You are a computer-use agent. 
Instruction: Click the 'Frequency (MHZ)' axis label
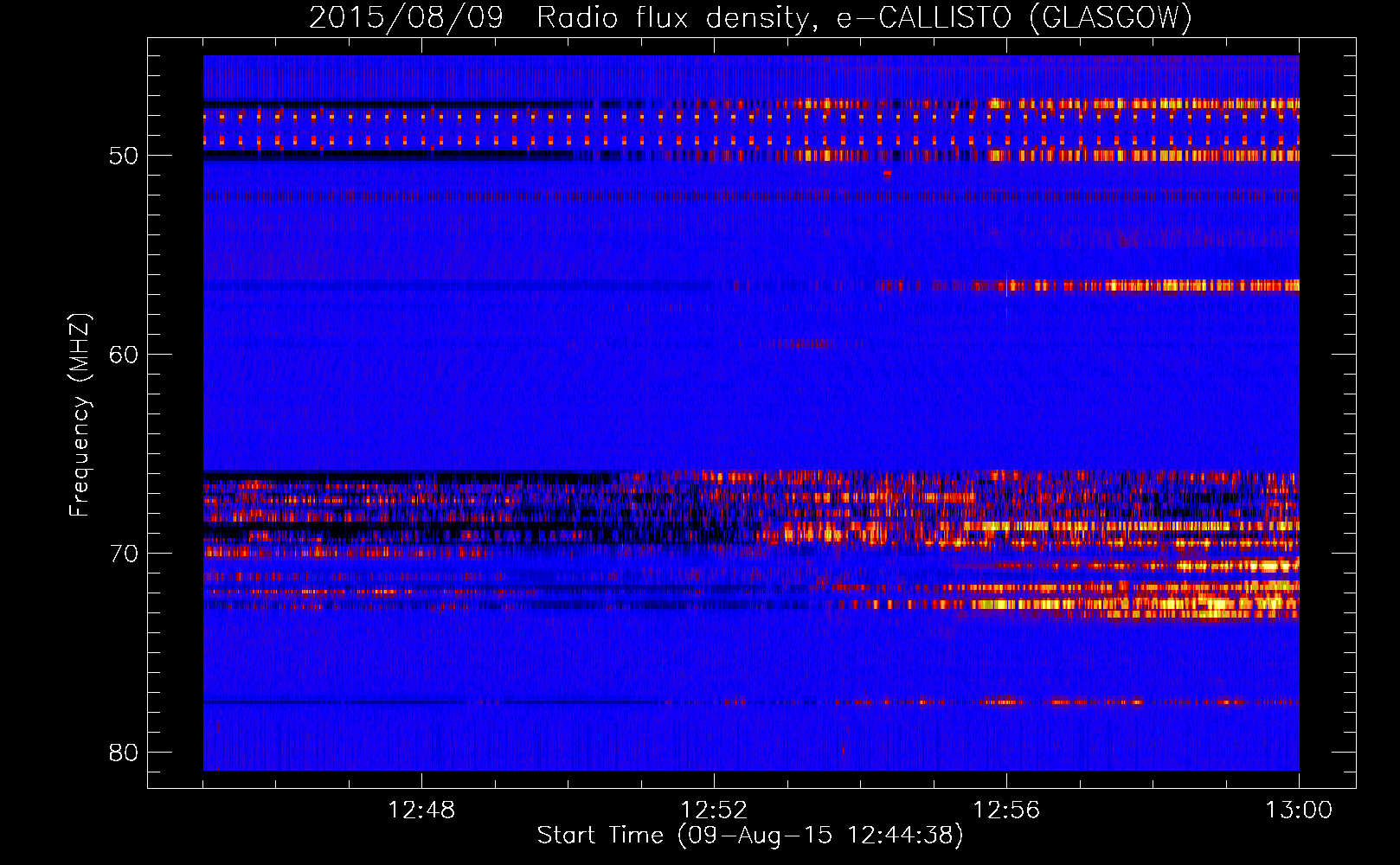(80, 415)
